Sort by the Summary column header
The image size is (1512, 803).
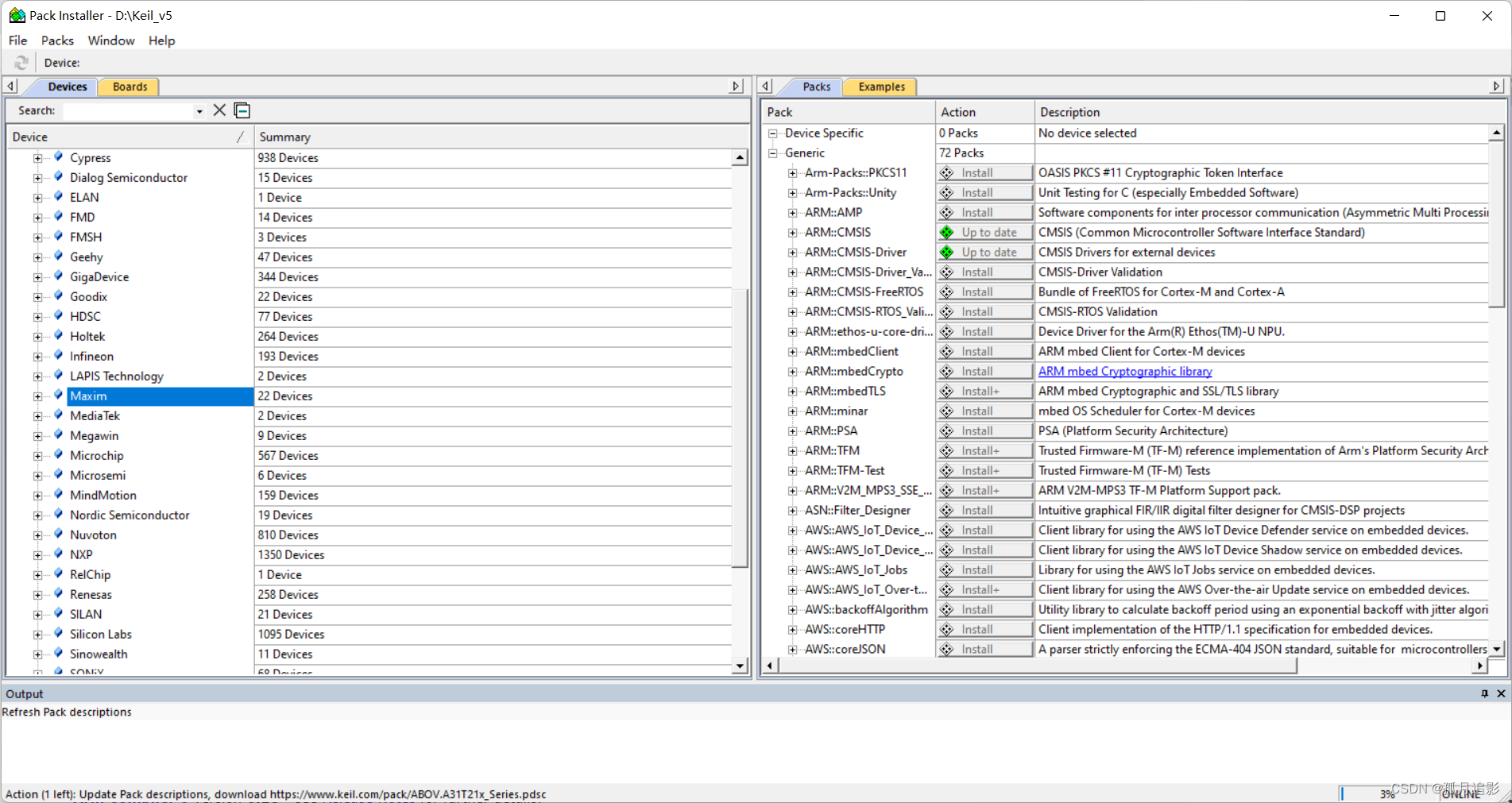[502, 137]
